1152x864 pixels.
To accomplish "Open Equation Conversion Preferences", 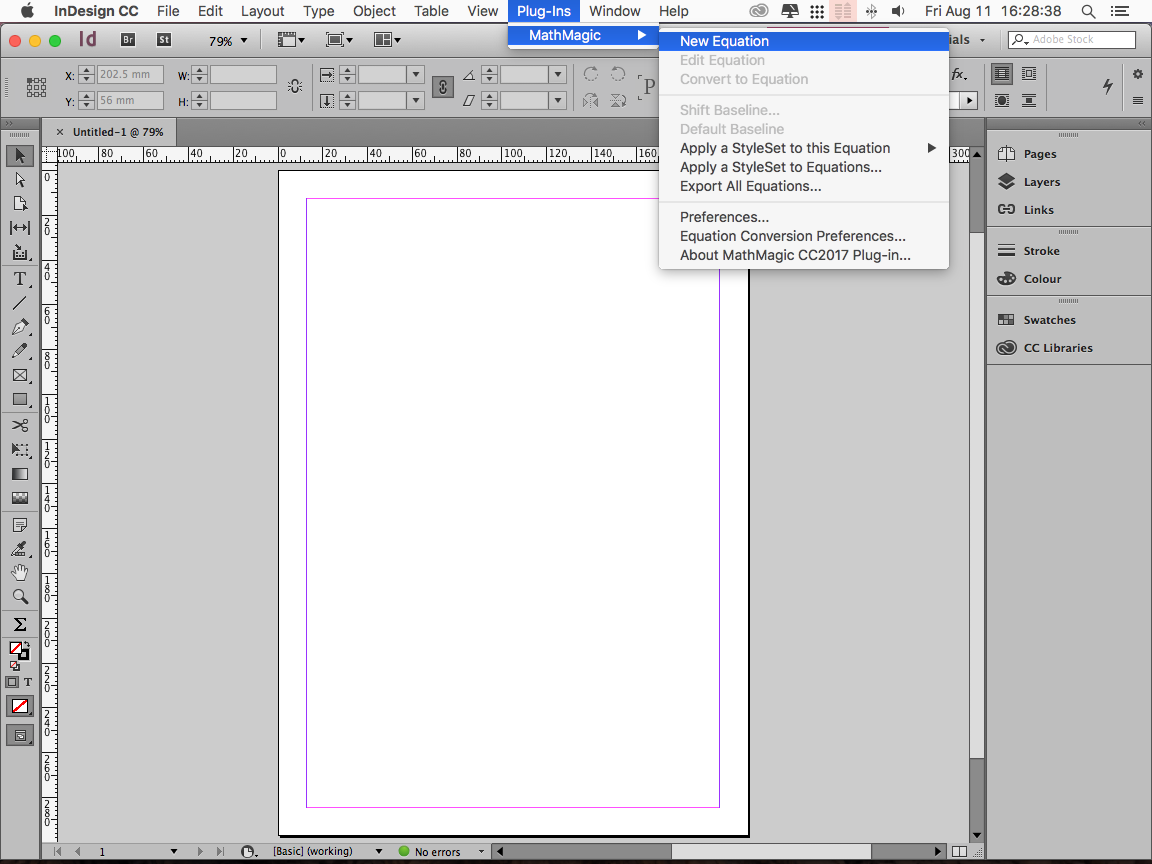I will (x=804, y=237).
